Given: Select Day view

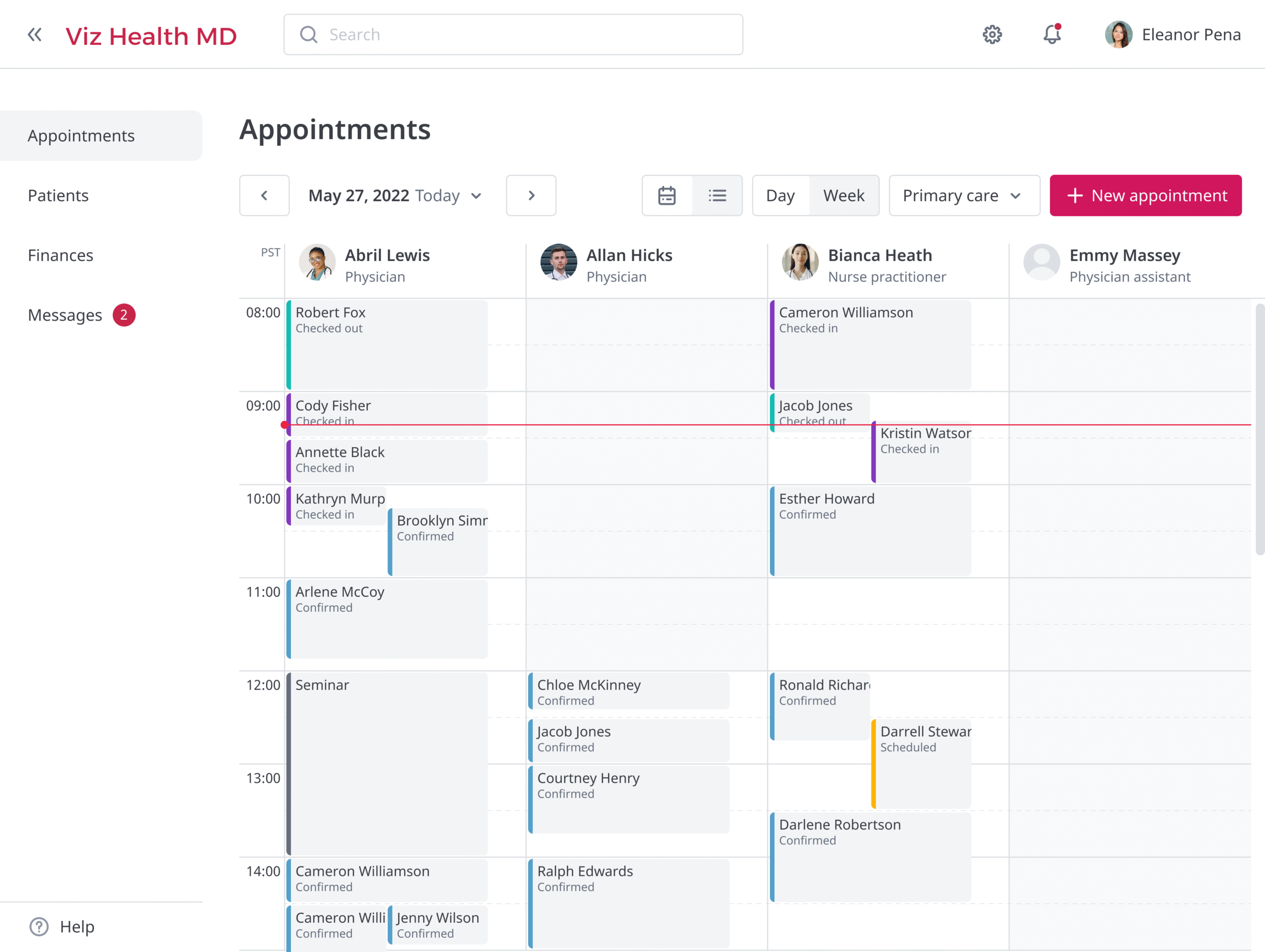Looking at the screenshot, I should pos(780,196).
